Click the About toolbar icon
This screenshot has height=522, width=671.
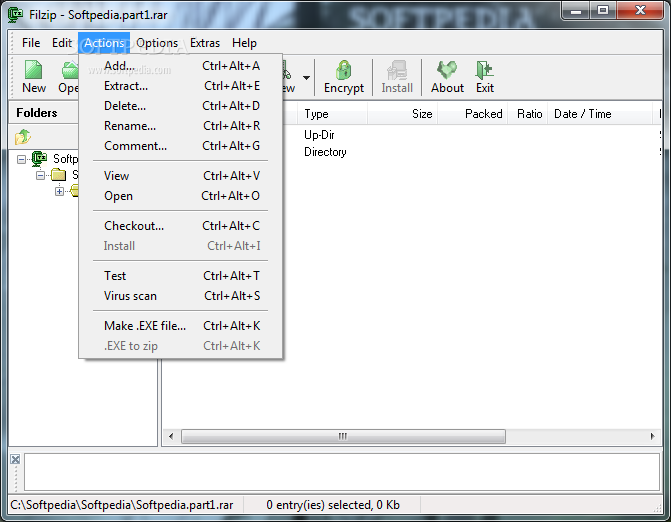pos(447,70)
